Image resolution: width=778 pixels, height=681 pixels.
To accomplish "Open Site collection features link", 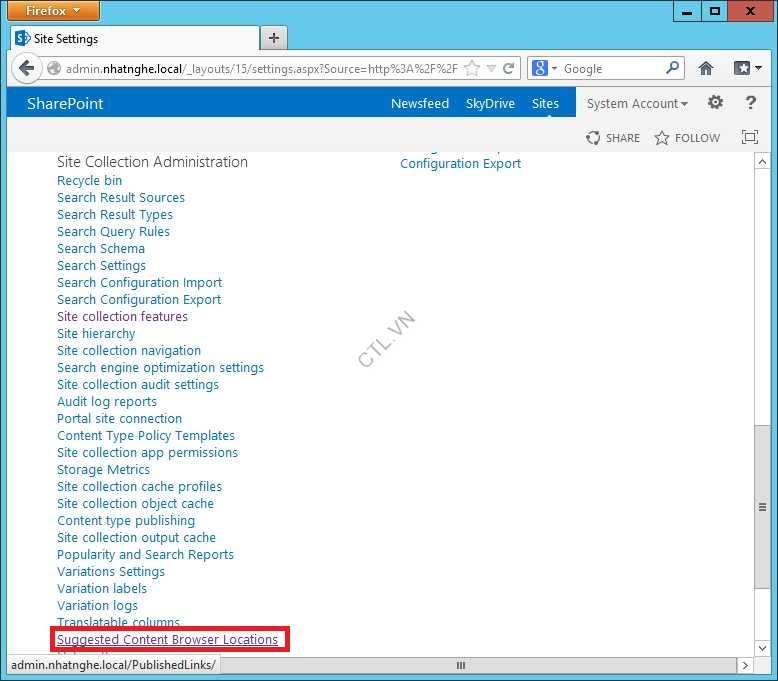I will 122,316.
